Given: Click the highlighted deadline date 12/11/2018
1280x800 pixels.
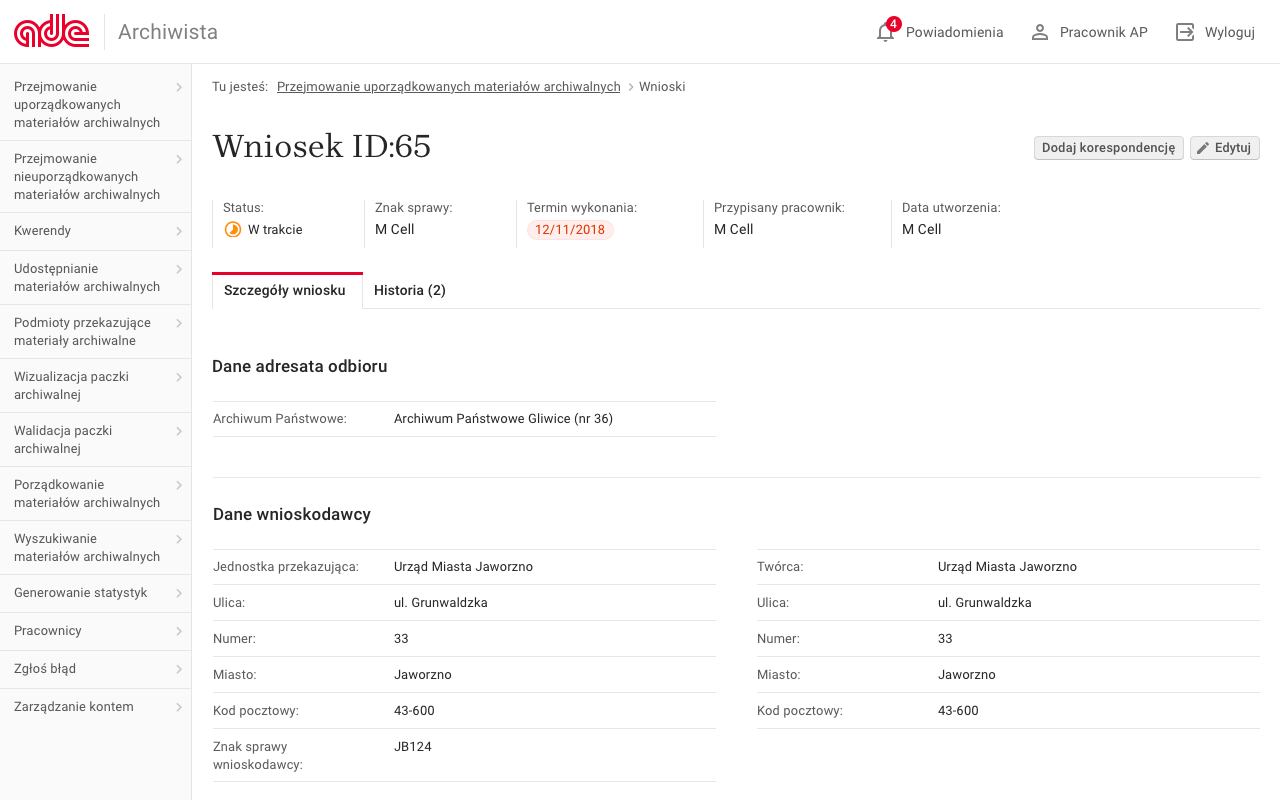Looking at the screenshot, I should coord(570,229).
